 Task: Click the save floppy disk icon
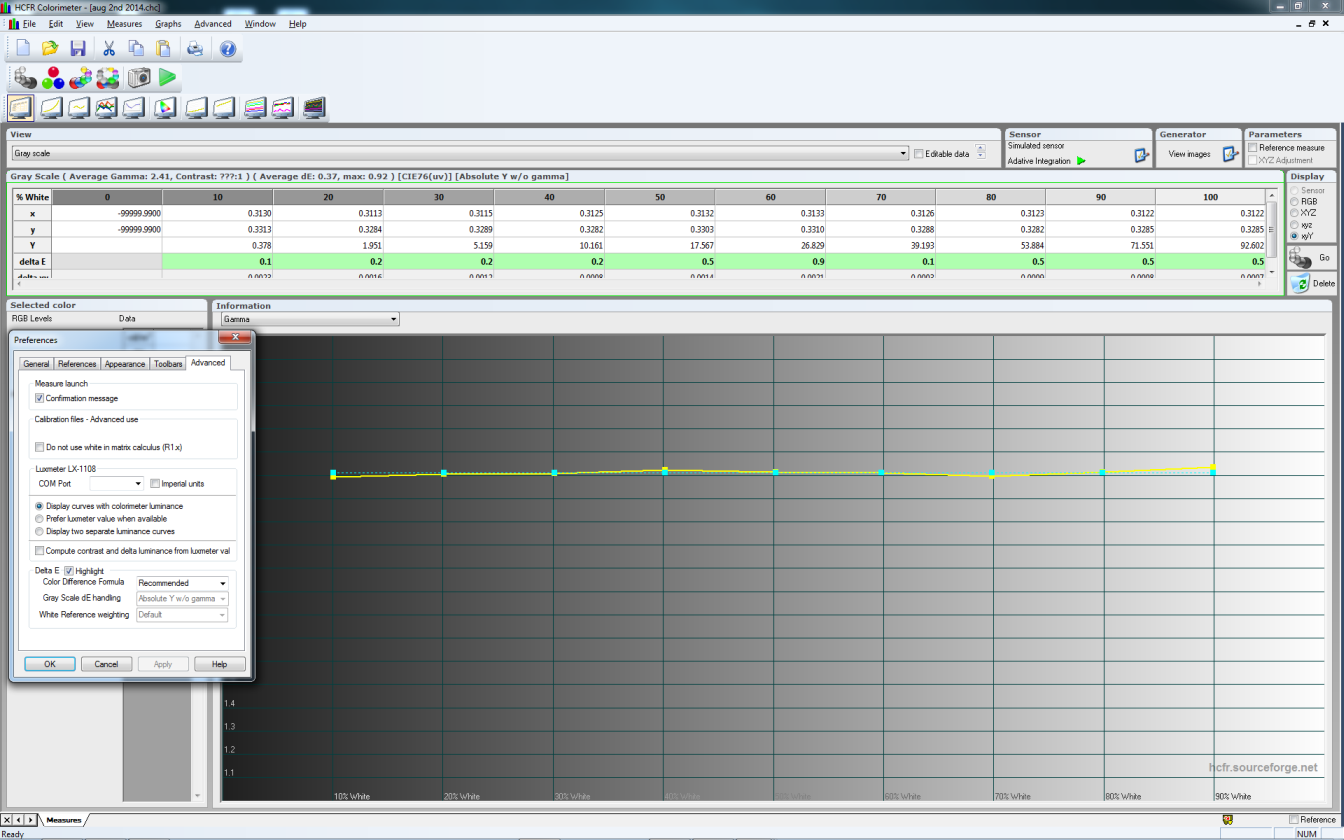click(77, 48)
